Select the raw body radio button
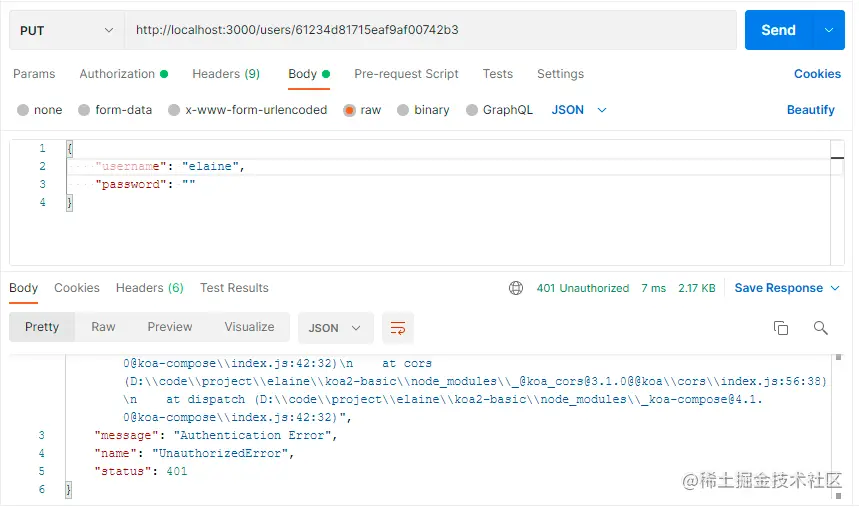The height and width of the screenshot is (507, 859). tap(349, 110)
